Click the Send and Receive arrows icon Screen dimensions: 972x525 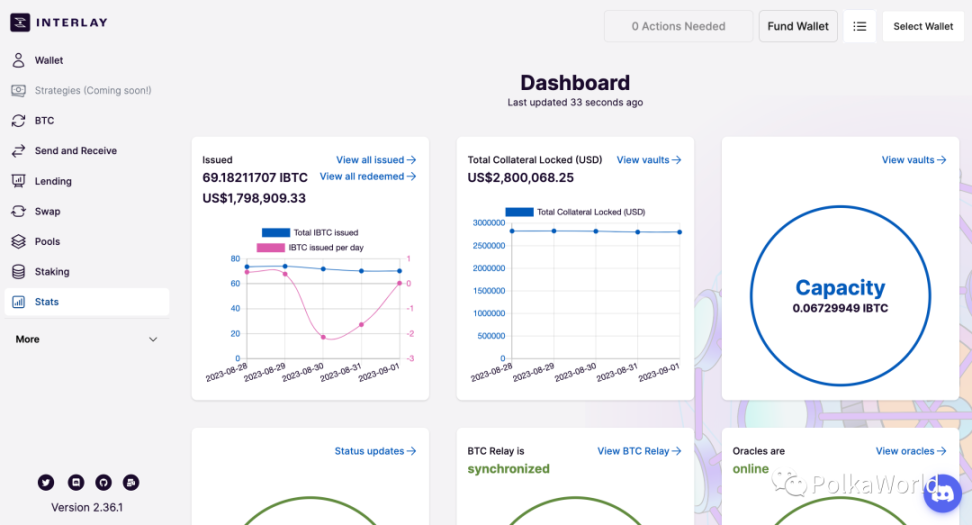[19, 151]
